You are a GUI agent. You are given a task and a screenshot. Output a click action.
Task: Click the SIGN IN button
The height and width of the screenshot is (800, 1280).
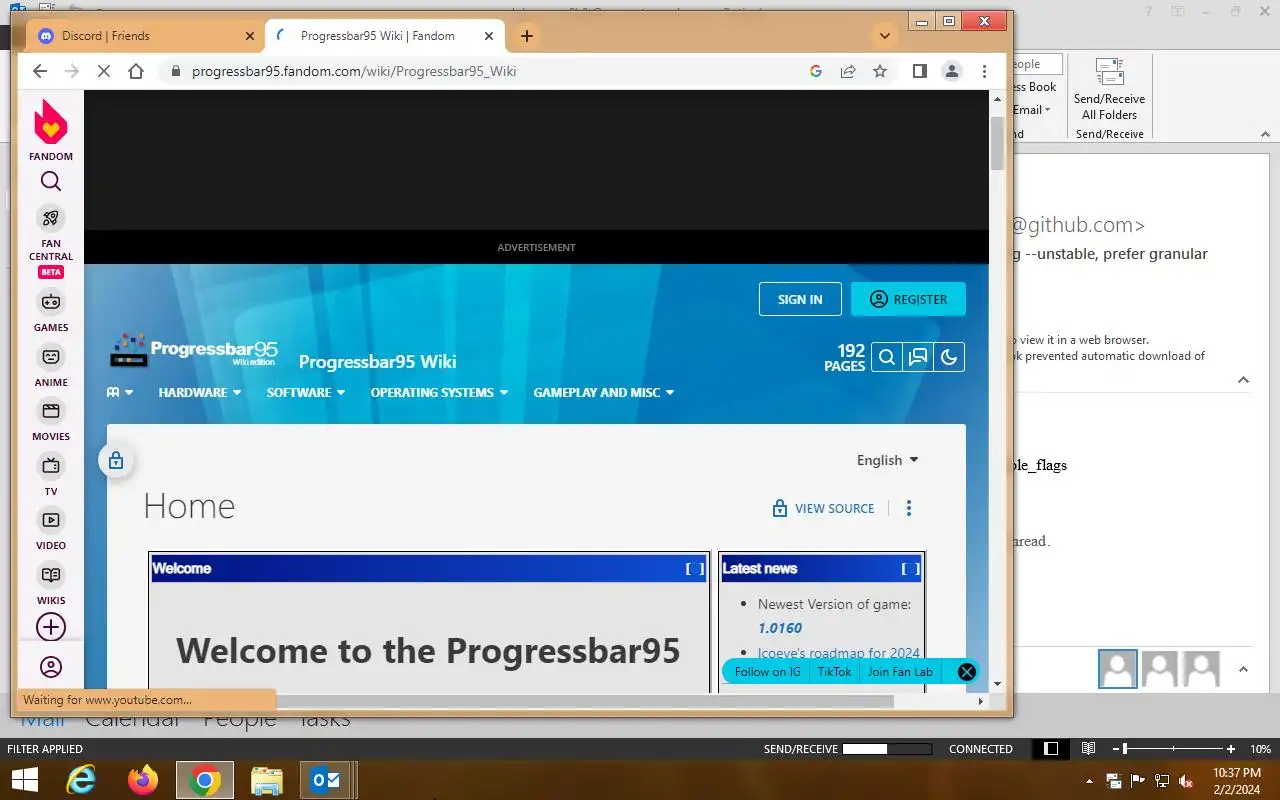point(800,299)
